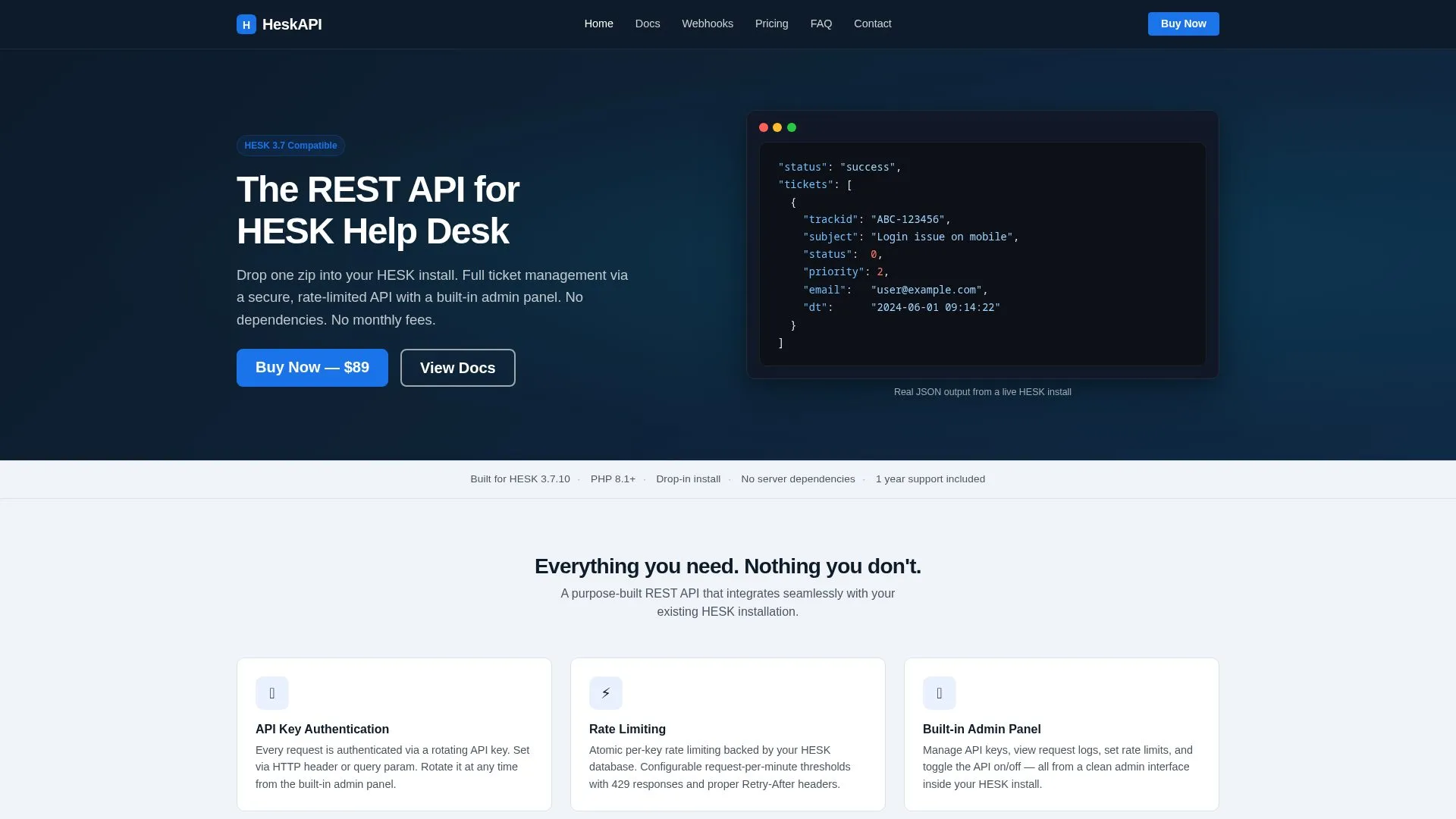The width and height of the screenshot is (1456, 819).
Task: Click the "email": "user@example.com" code line
Action: (x=896, y=290)
